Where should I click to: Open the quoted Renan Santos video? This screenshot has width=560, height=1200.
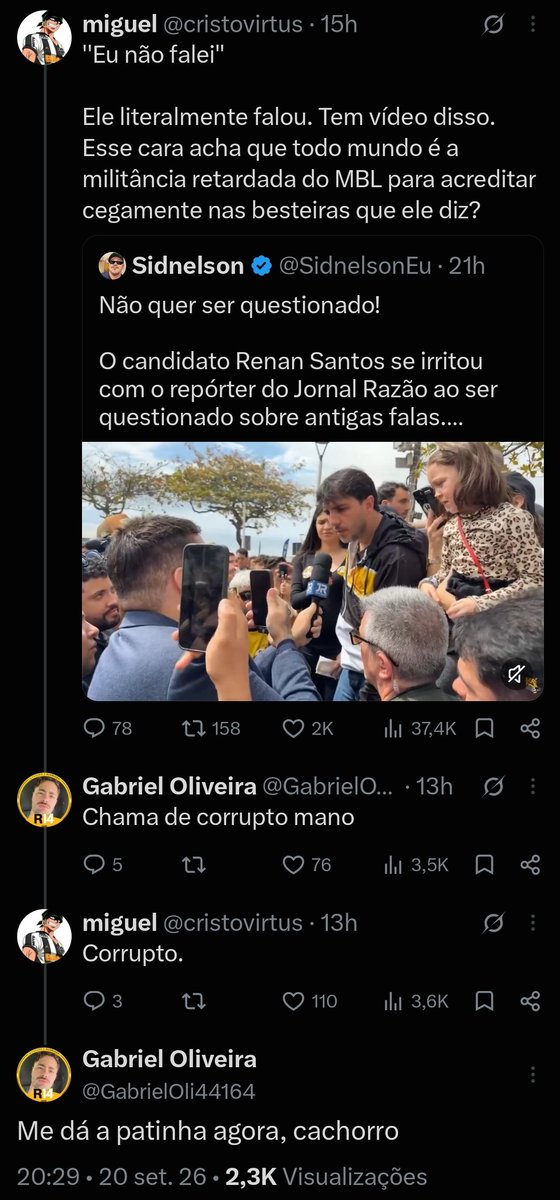pos(313,571)
